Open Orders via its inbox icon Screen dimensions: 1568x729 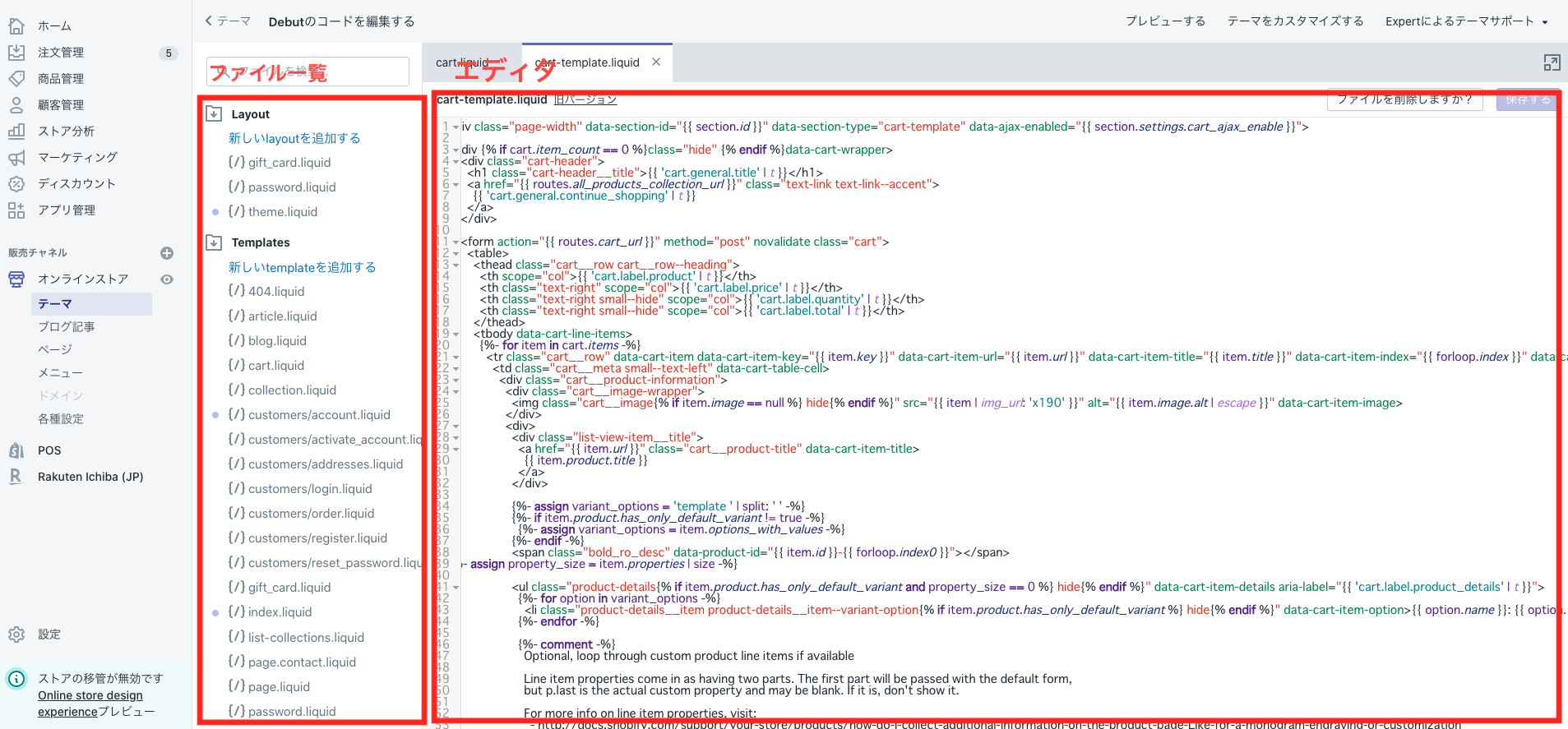pos(16,53)
